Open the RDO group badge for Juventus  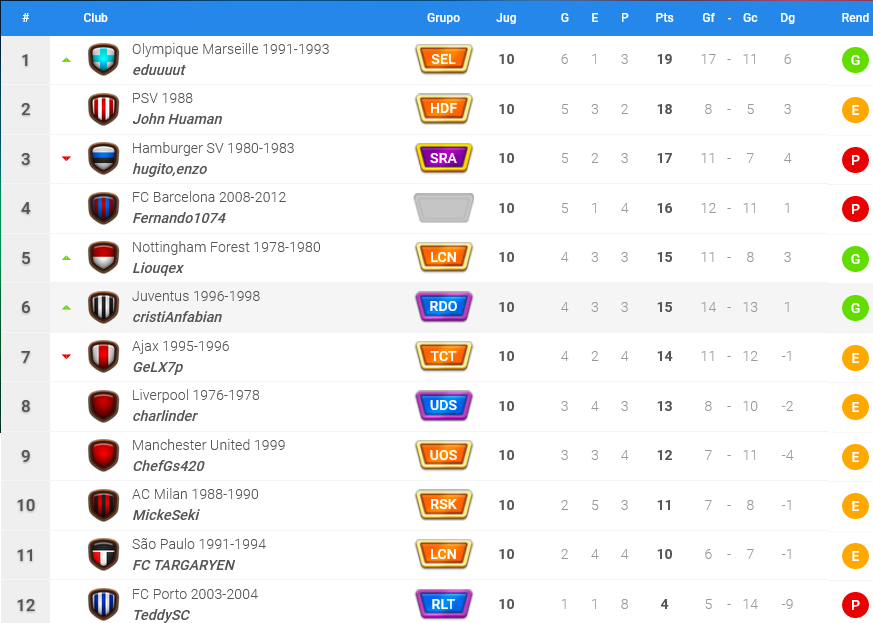[x=444, y=307]
